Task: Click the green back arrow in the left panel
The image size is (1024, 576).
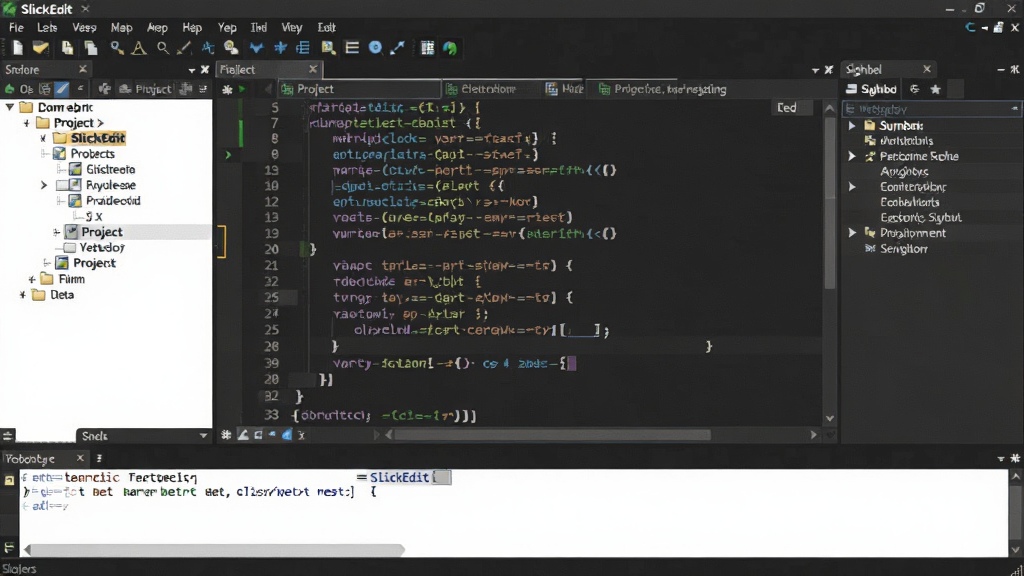Action: point(9,89)
